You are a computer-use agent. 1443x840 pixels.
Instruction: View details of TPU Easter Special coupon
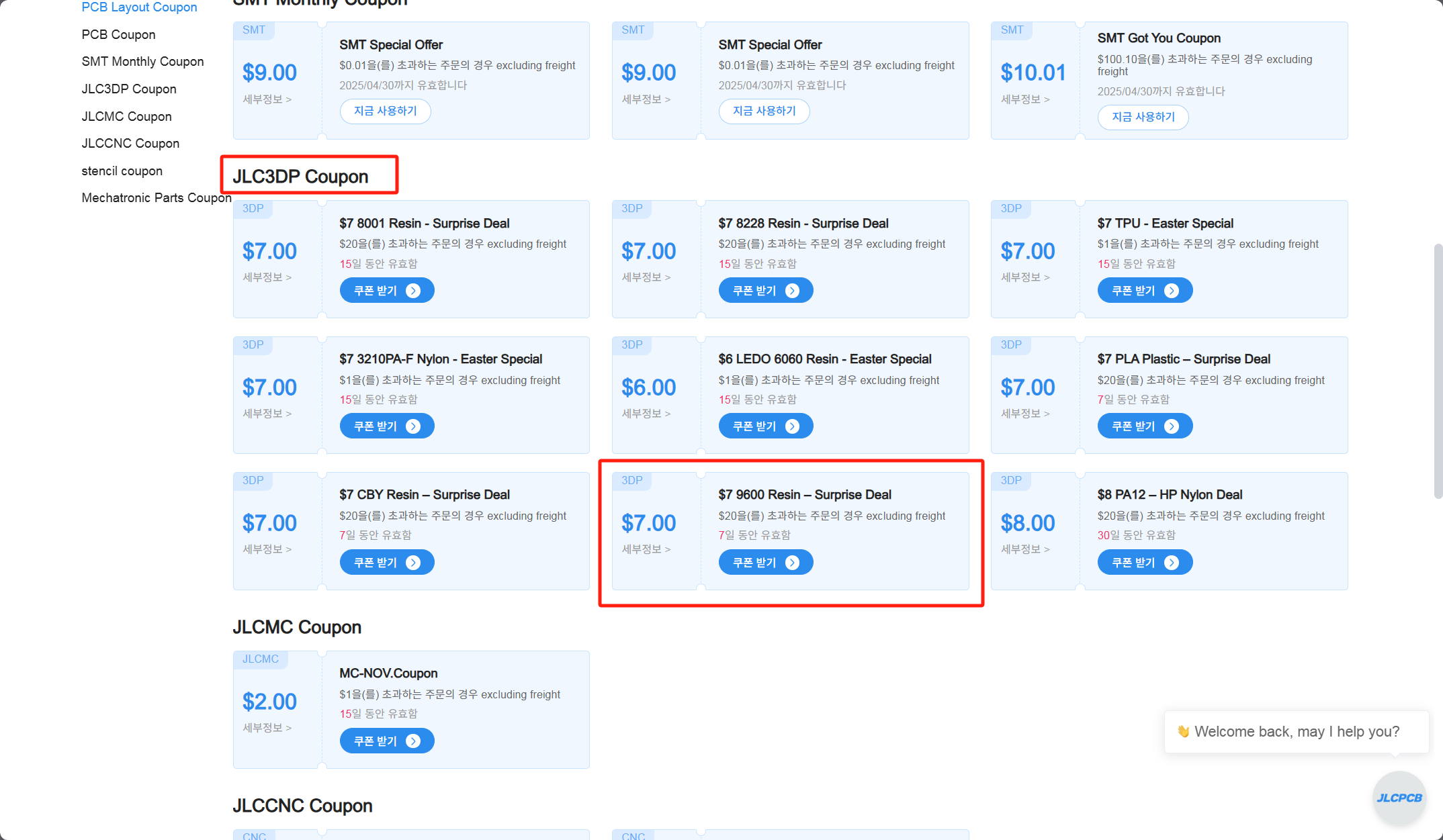click(x=1025, y=277)
